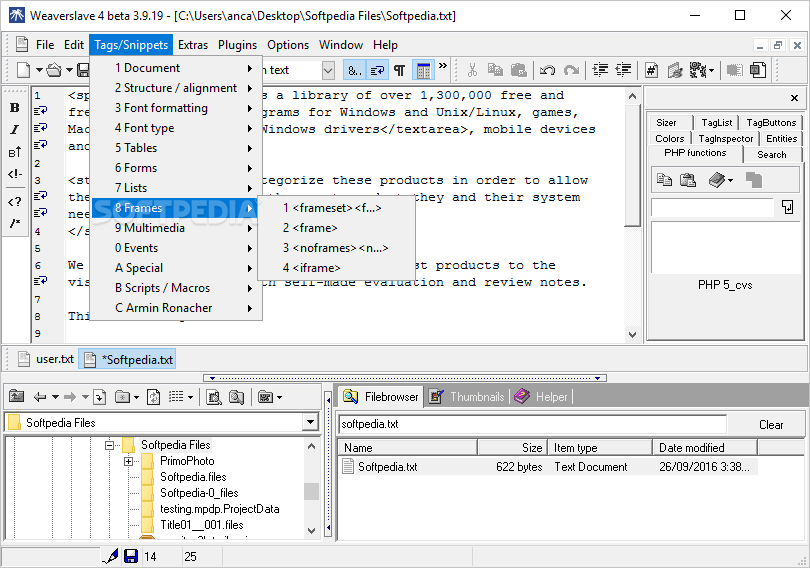Click the HTML comment tag icon
Image resolution: width=810 pixels, height=568 pixels.
click(x=14, y=174)
